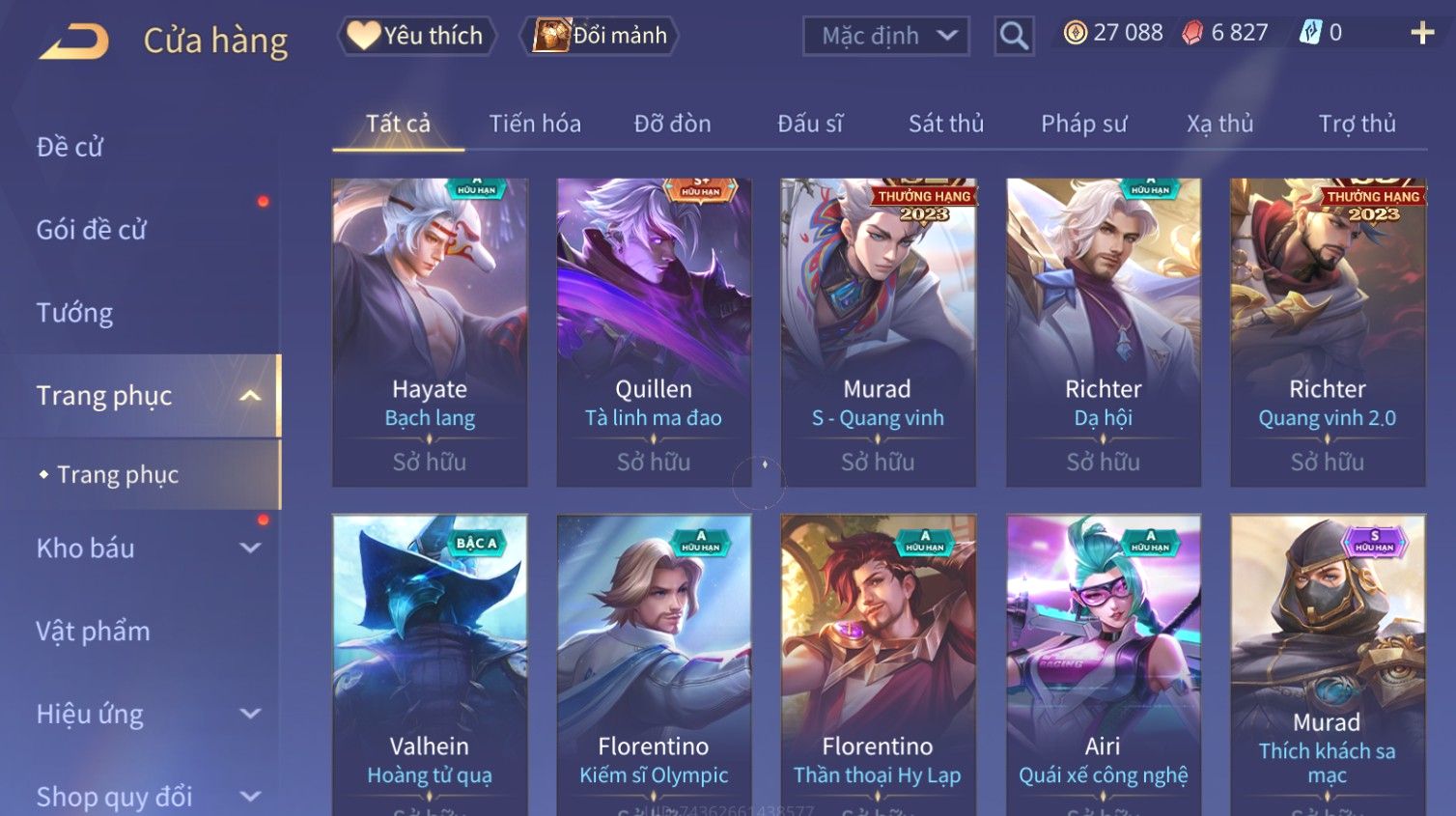Viewport: 1456px width, 816px height.
Task: Open Đổi mảnh fragment exchange chest
Action: click(599, 36)
